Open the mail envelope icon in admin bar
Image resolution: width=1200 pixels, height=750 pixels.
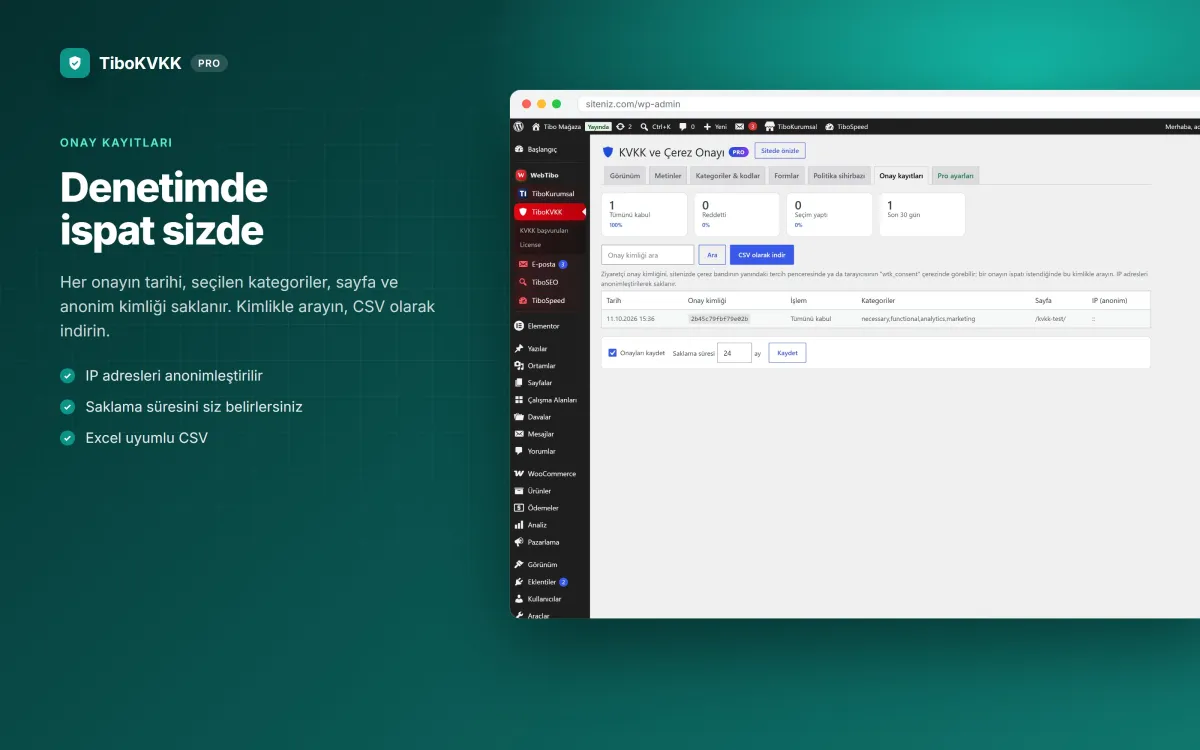[x=740, y=127]
